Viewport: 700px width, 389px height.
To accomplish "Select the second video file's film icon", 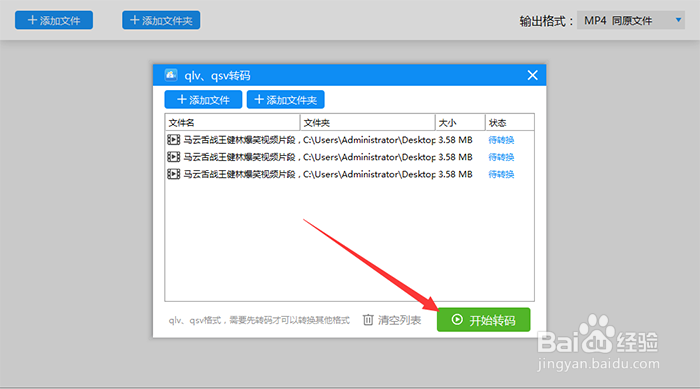I will click(x=173, y=157).
